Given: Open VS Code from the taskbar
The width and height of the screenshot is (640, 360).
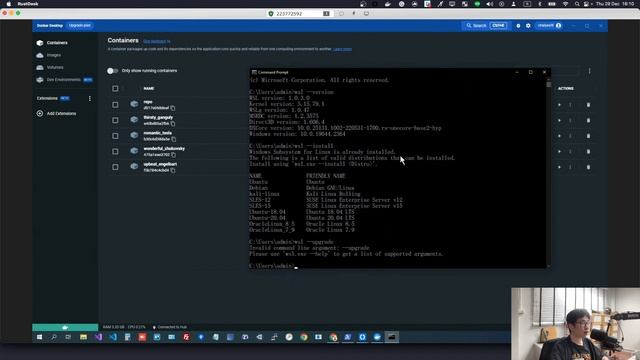Looking at the screenshot, I should pyautogui.click(x=113, y=337).
